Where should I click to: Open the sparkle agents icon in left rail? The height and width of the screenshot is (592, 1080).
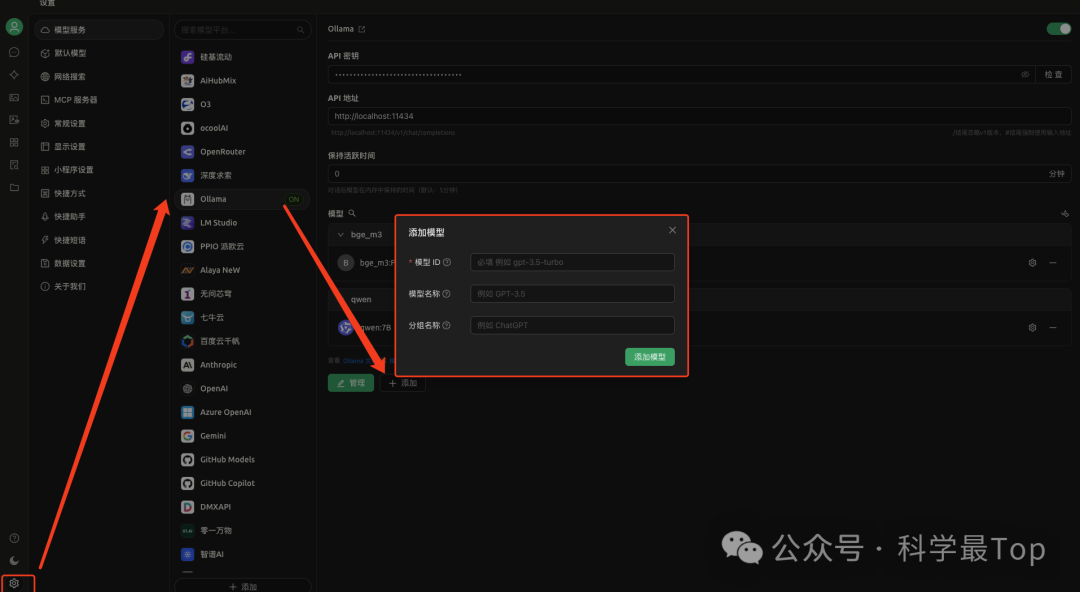14,74
